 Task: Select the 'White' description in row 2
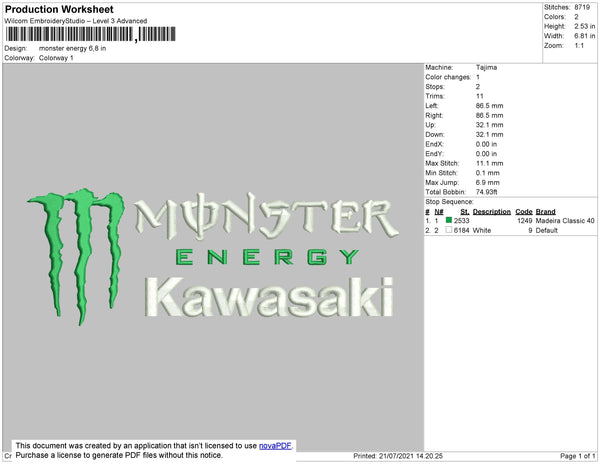coord(482,230)
